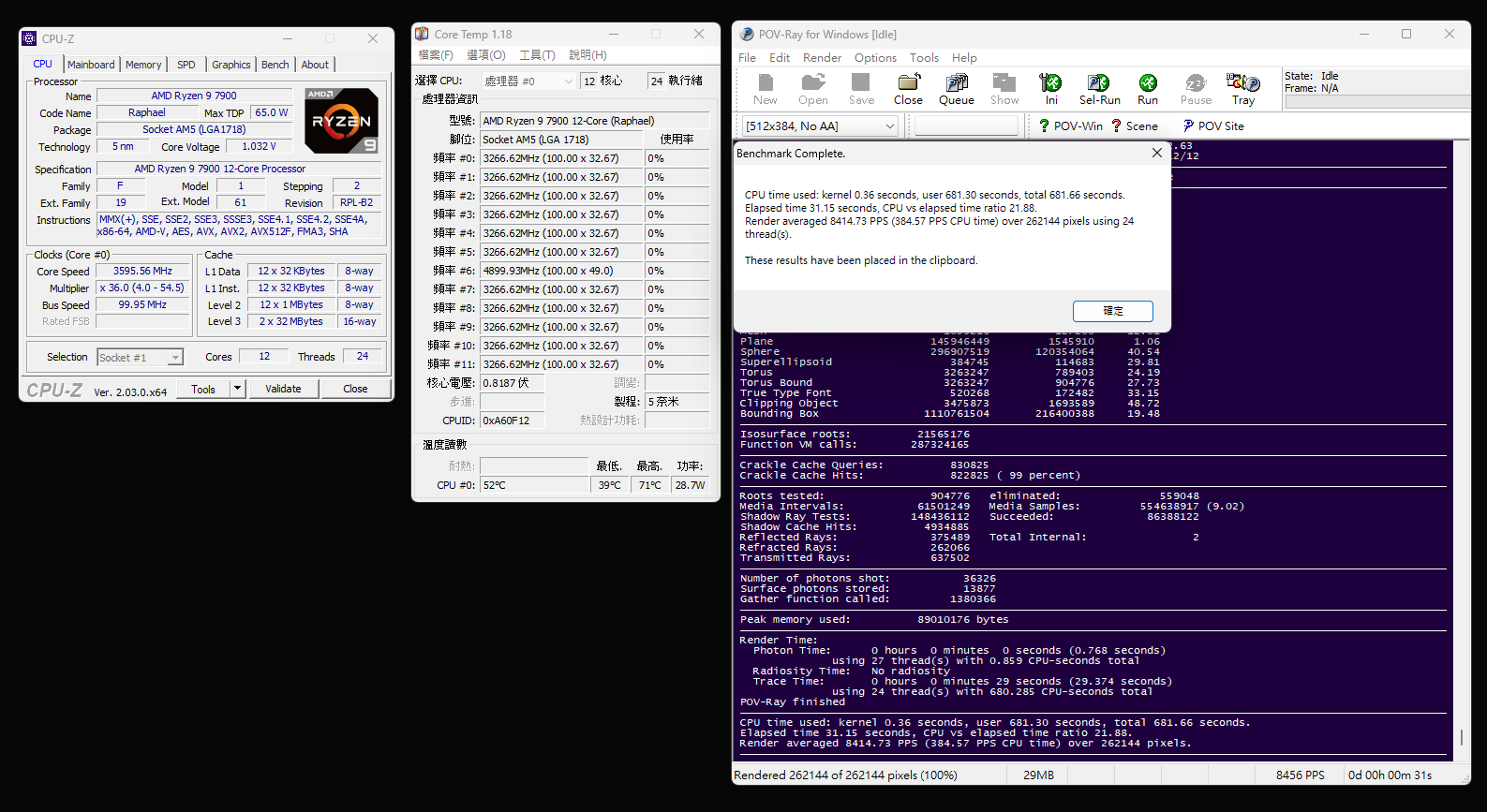This screenshot has width=1487, height=812.
Task: Open Scene help in POV-Ray
Action: tap(1135, 126)
